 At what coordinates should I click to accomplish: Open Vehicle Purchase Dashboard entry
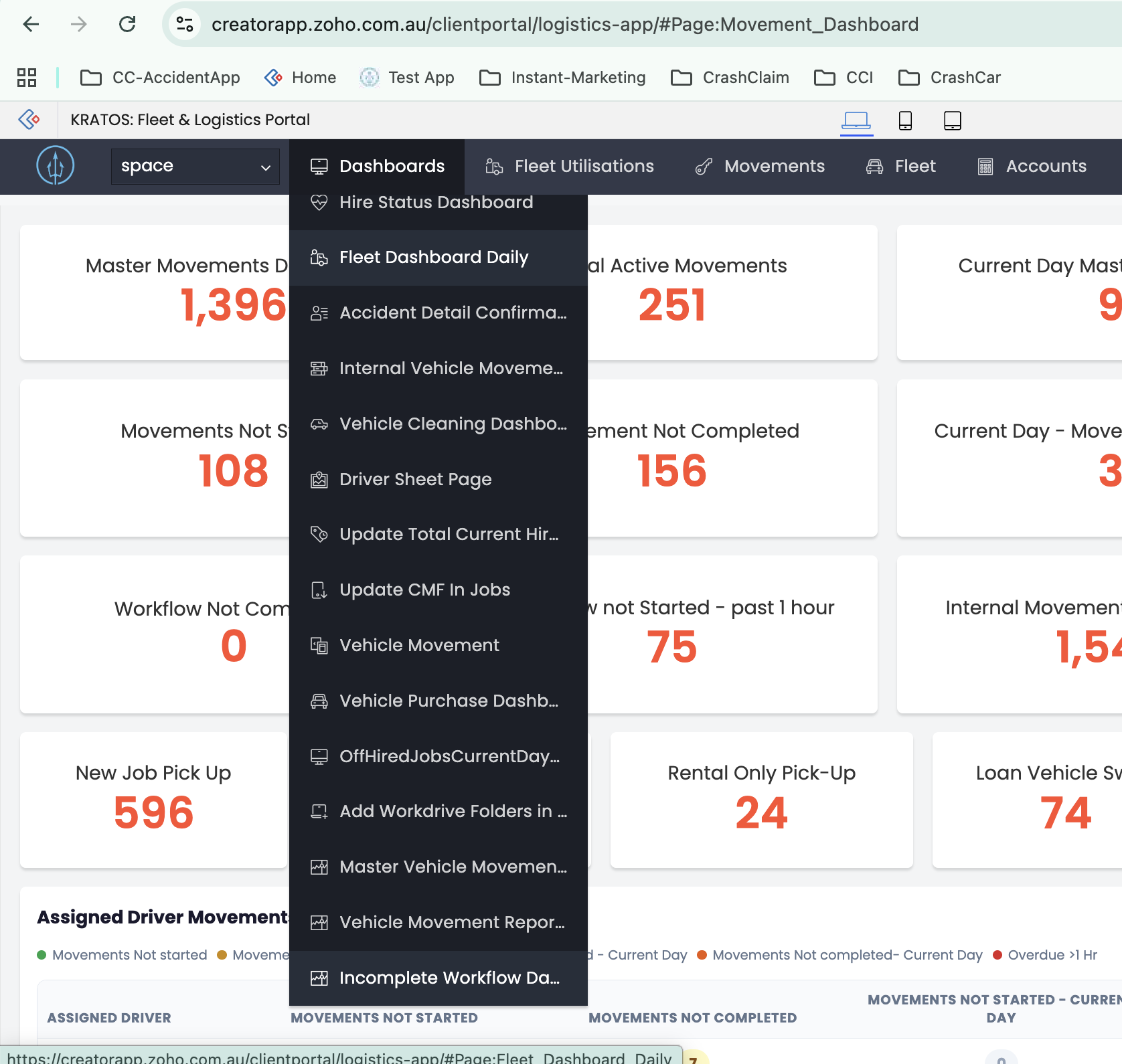(x=438, y=701)
